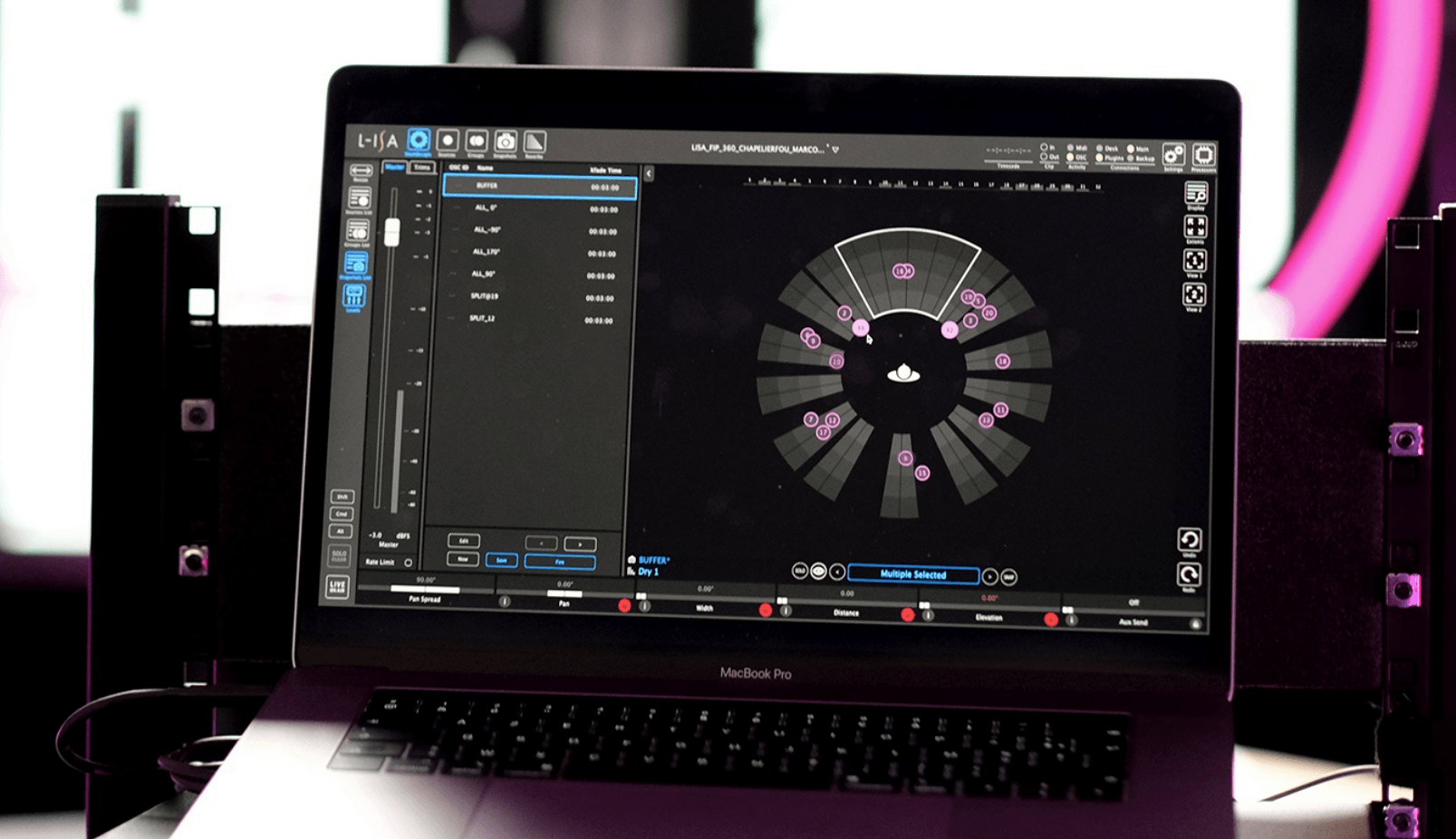The image size is (1456, 839).
Task: Select the SPLIT@19 snapshot row
Action: click(535, 296)
